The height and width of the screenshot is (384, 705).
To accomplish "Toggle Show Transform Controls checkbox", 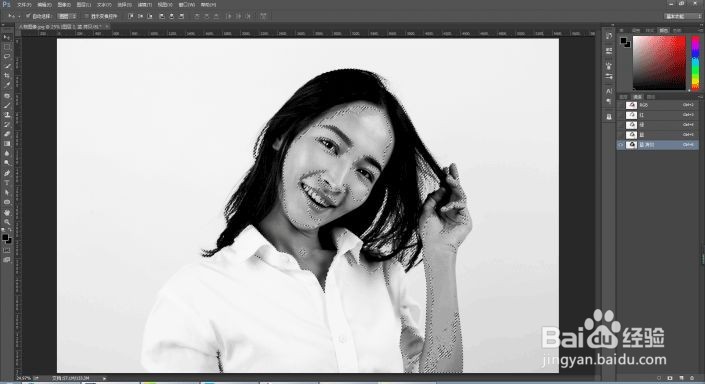I will tap(87, 16).
